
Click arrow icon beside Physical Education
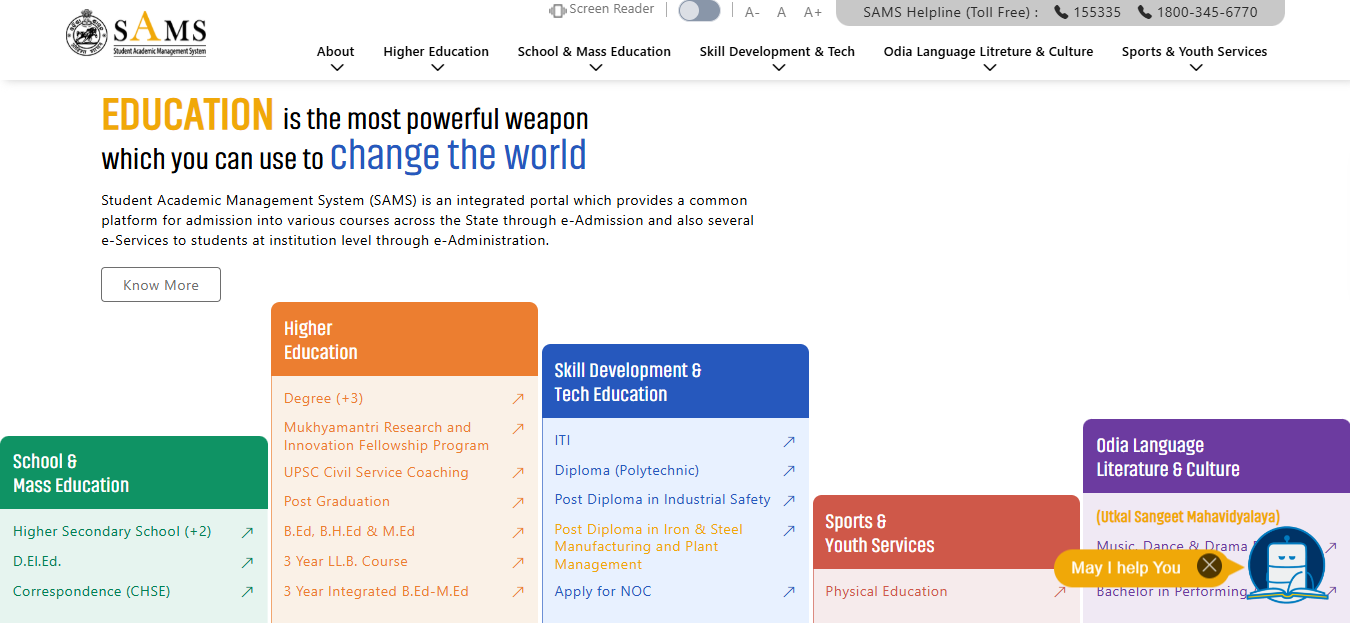pos(1060,592)
